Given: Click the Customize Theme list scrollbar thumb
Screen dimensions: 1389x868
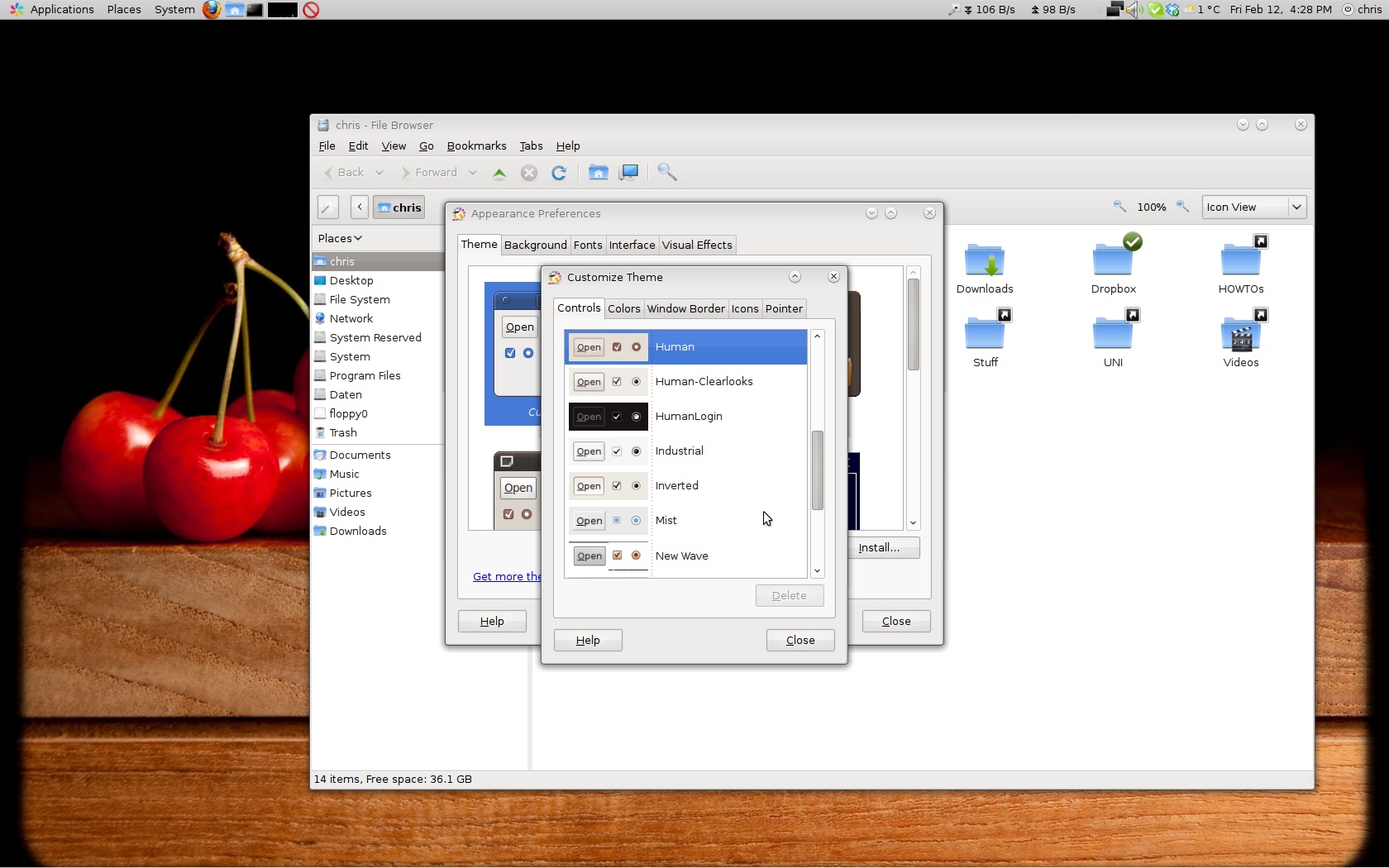Looking at the screenshot, I should pyautogui.click(x=817, y=470).
